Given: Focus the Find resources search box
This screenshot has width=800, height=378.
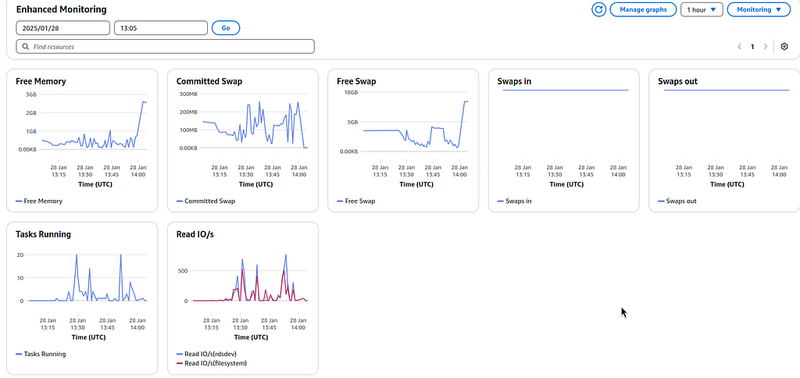Looking at the screenshot, I should 165,46.
